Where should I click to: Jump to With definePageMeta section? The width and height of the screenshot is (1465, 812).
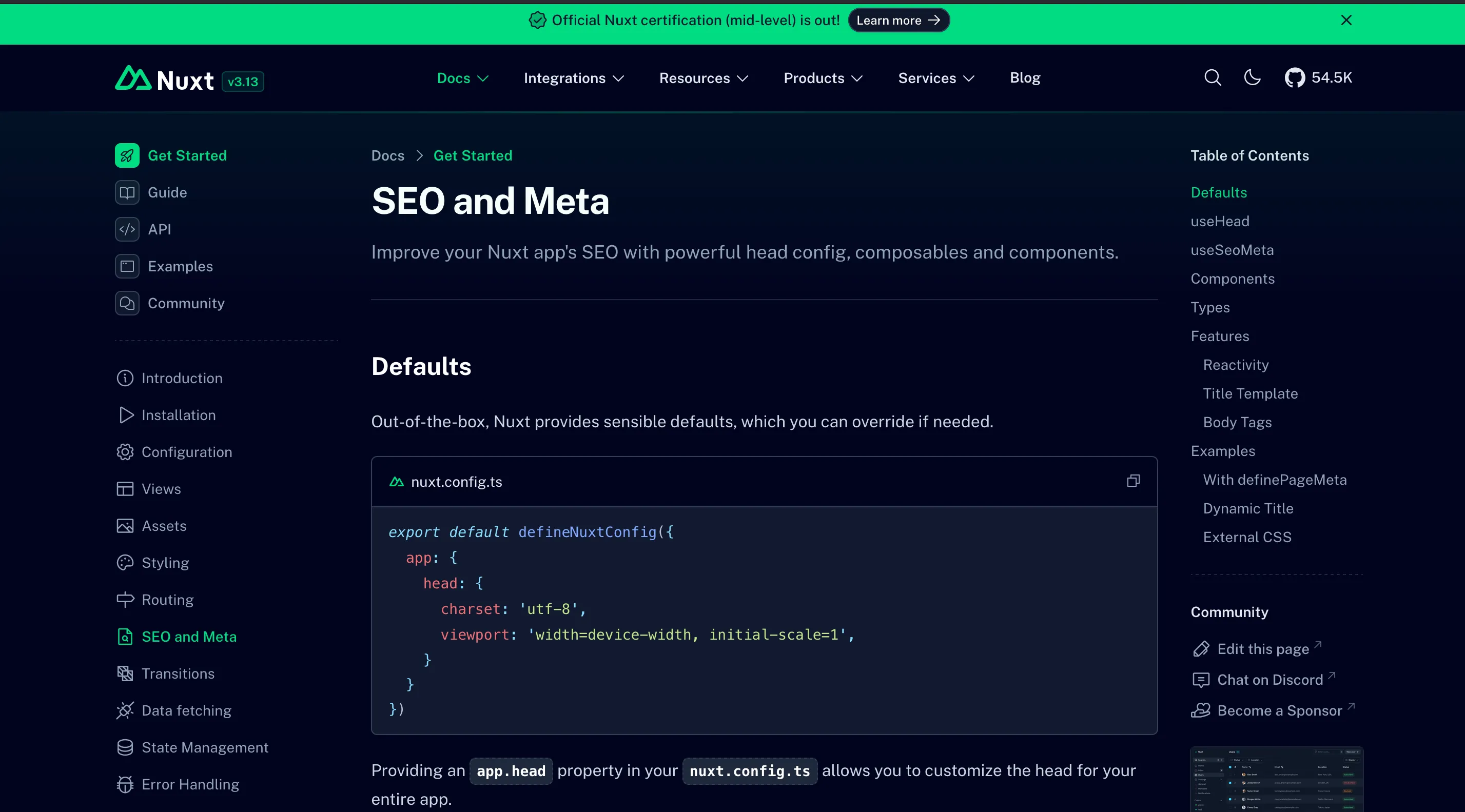1275,480
